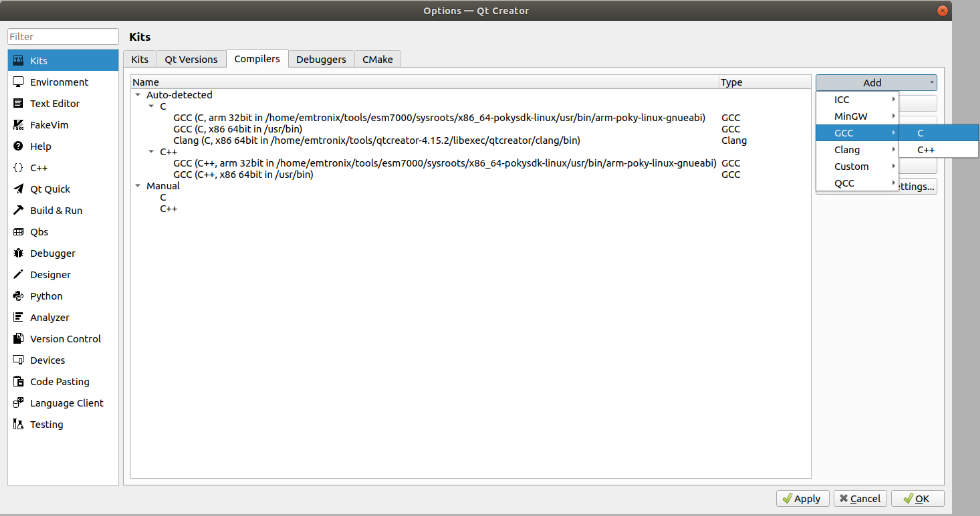The width and height of the screenshot is (980, 516).
Task: Confirm with the OK button
Action: click(x=918, y=499)
